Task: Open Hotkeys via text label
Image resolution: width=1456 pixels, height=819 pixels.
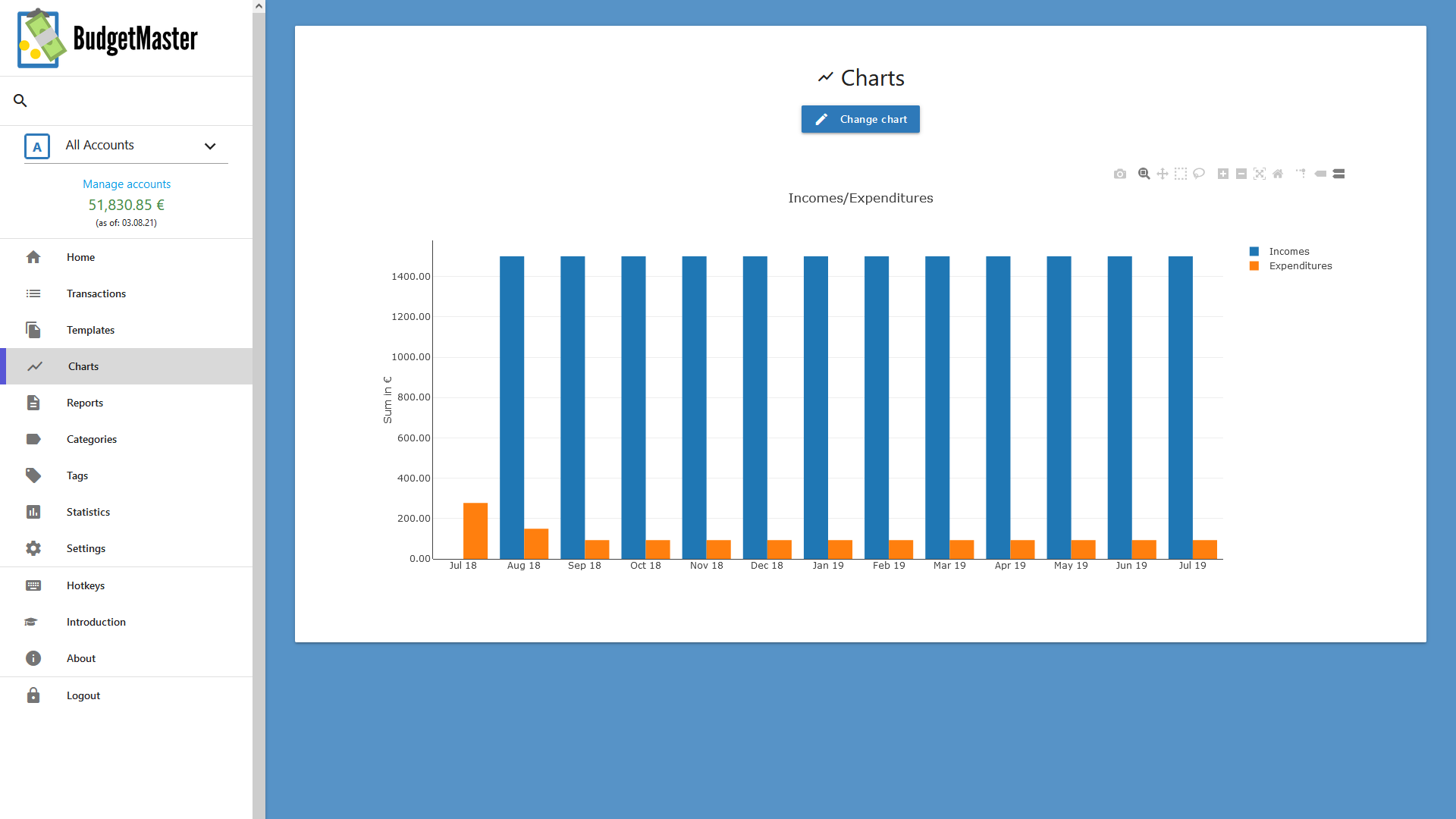Action: [86, 585]
